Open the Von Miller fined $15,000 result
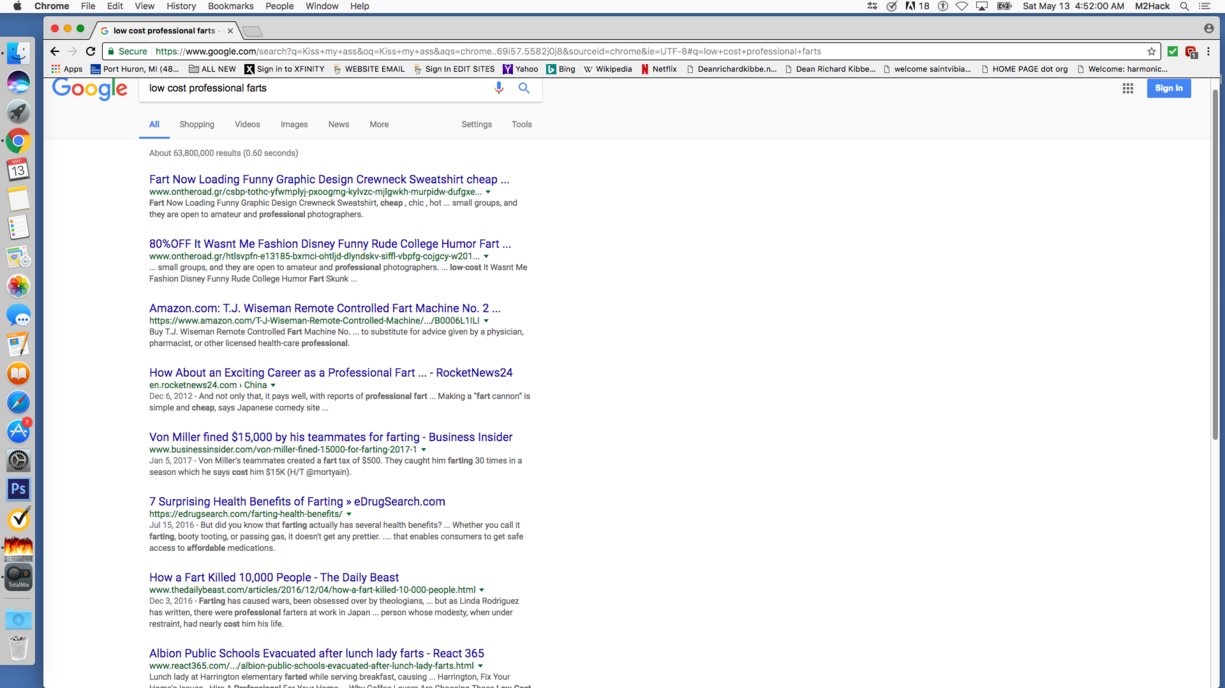This screenshot has height=688, width=1225. (x=331, y=437)
